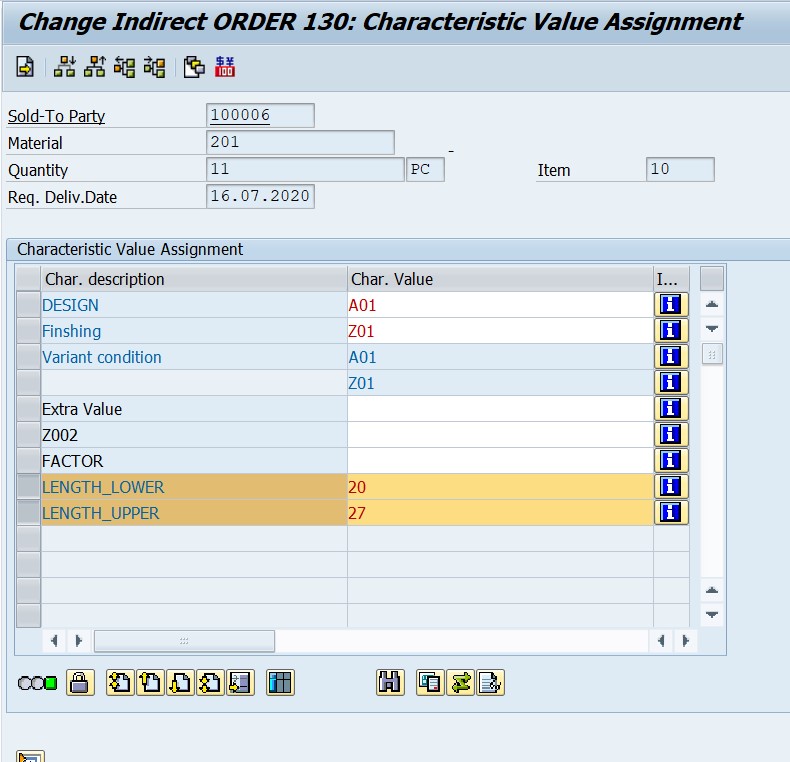Open the table column settings icon
This screenshot has width=790, height=762.
tap(280, 683)
